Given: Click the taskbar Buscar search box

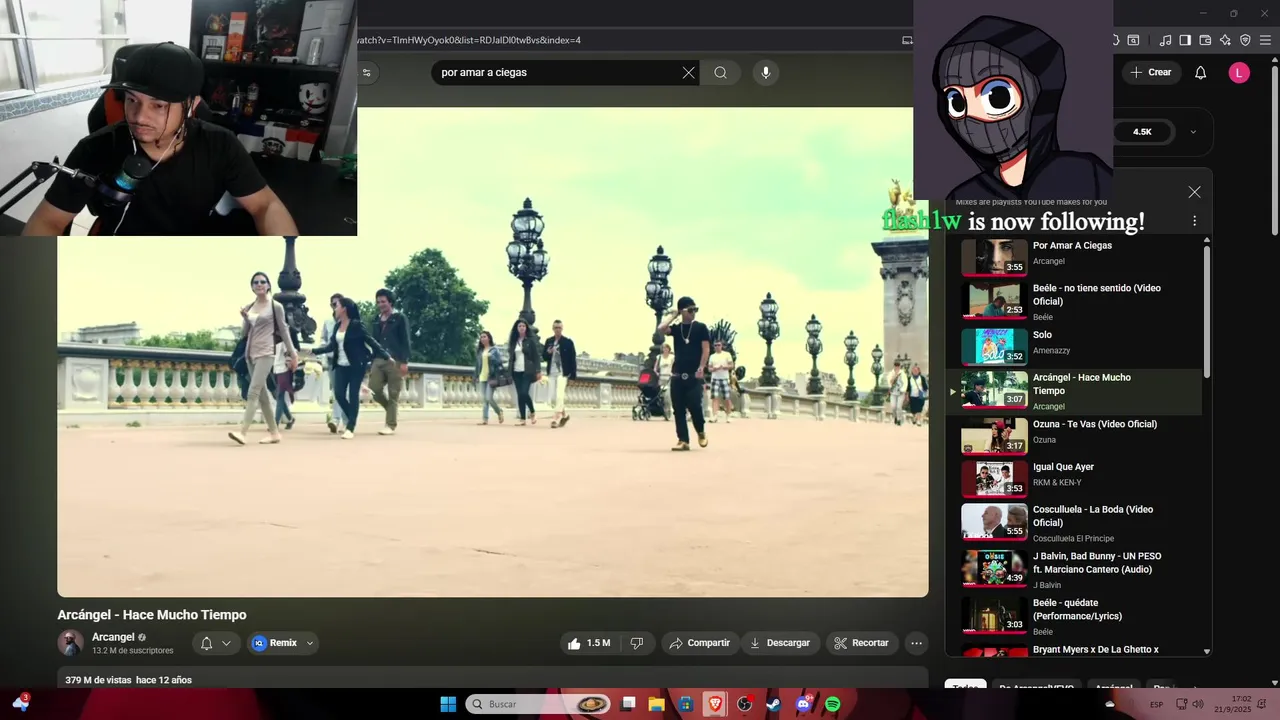Looking at the screenshot, I should [540, 704].
